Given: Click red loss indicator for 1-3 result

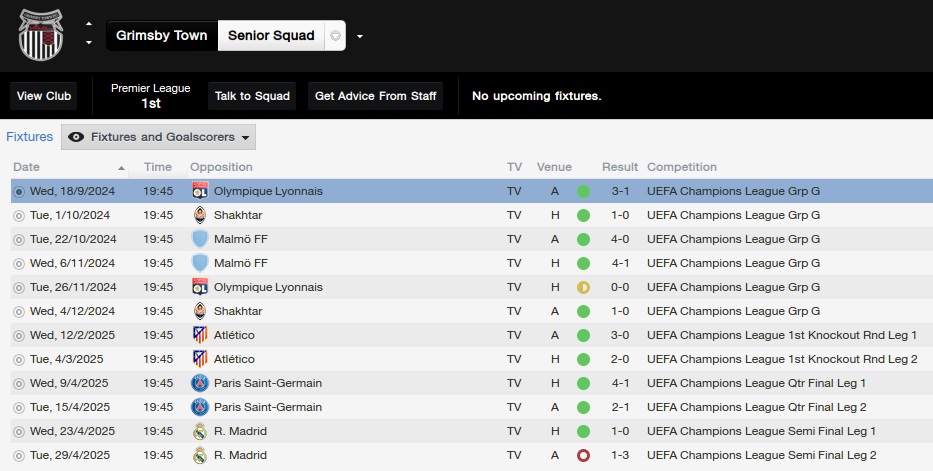Looking at the screenshot, I should coord(583,456).
